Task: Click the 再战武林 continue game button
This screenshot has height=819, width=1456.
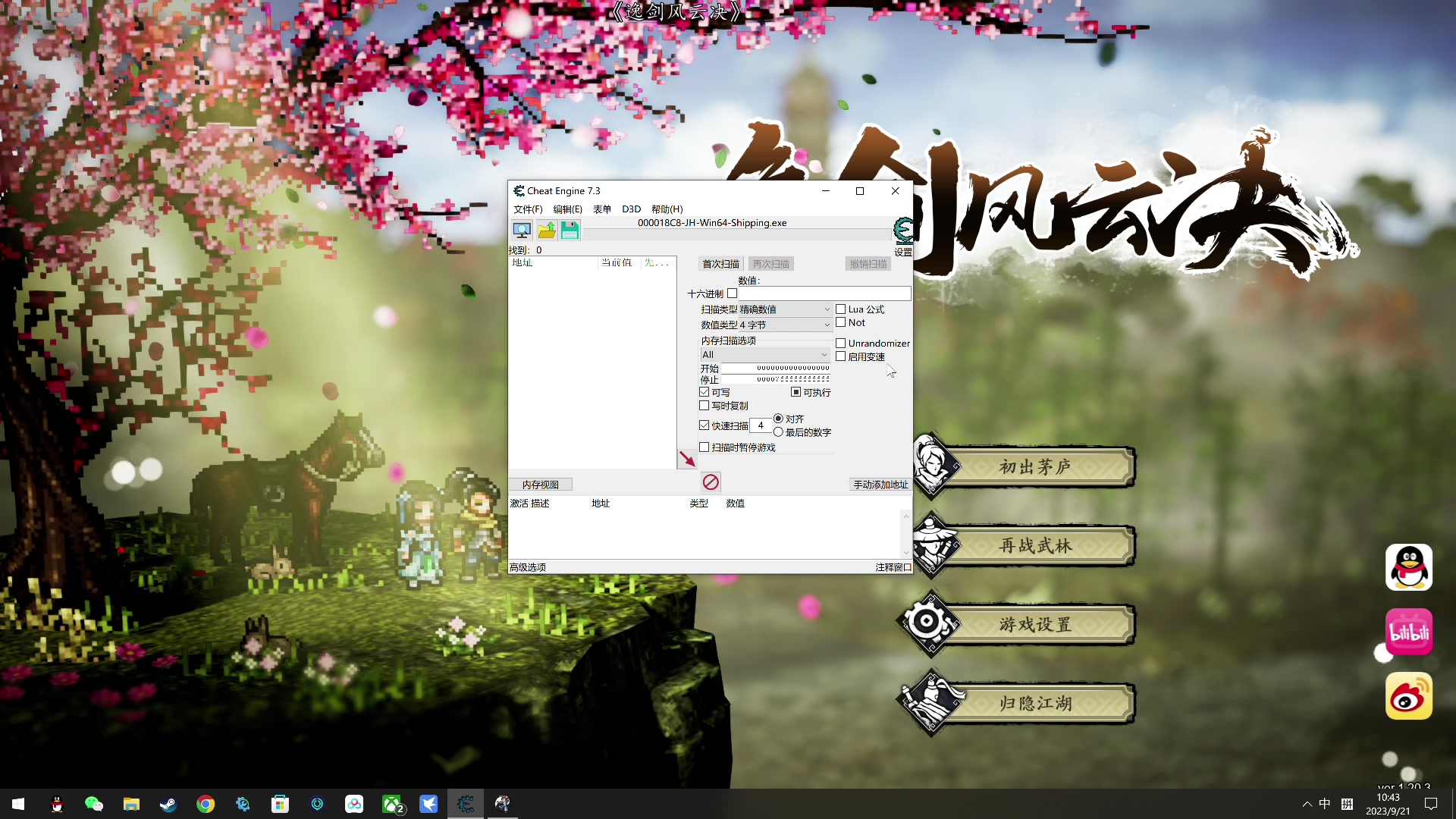Action: pos(1035,546)
